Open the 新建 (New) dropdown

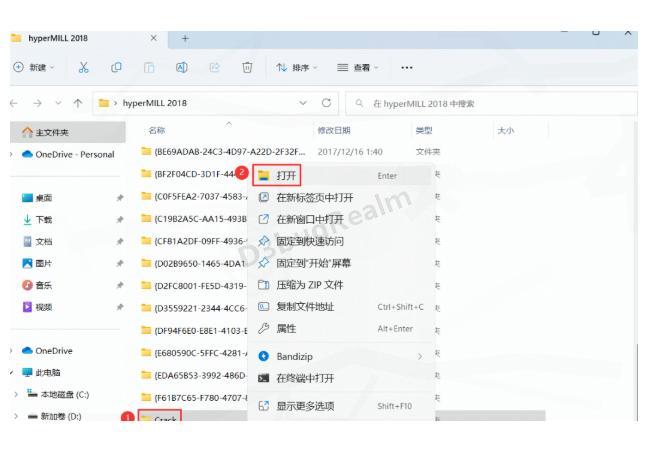point(34,67)
